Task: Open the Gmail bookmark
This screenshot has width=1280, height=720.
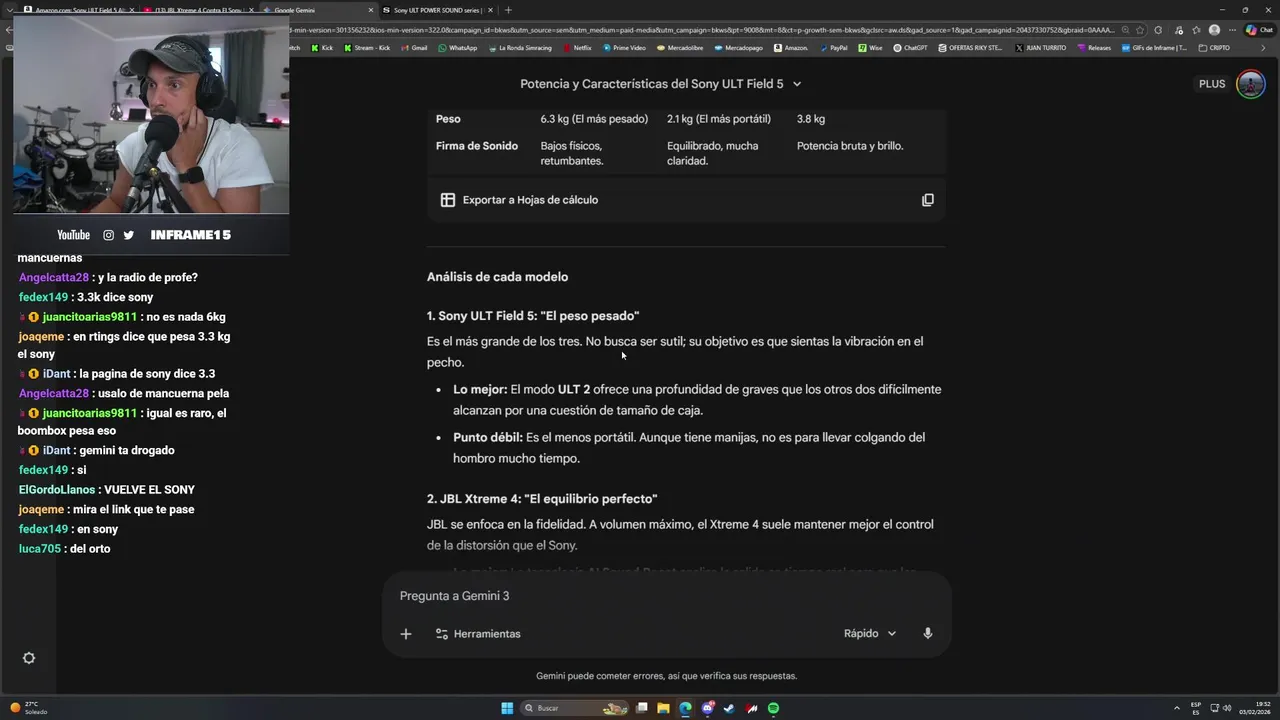Action: 414,48
